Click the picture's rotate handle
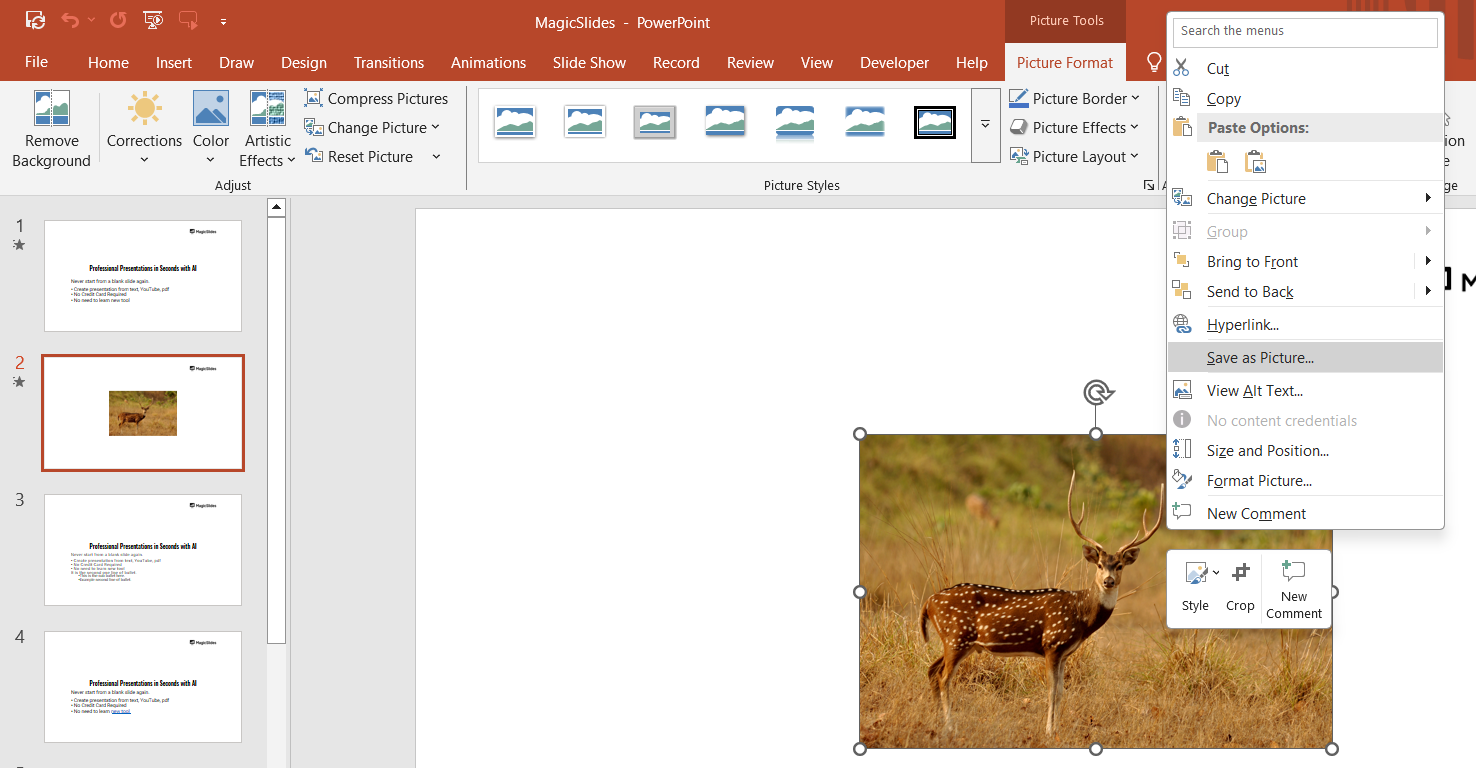This screenshot has height=768, width=1476. point(1096,392)
